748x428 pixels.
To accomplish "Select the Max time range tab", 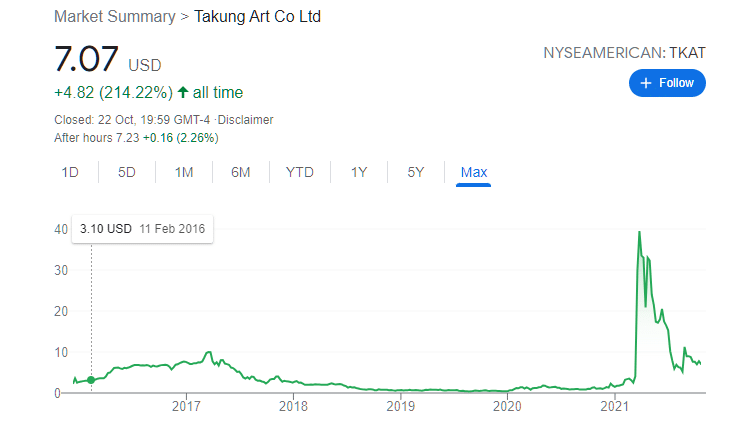I will pos(474,172).
